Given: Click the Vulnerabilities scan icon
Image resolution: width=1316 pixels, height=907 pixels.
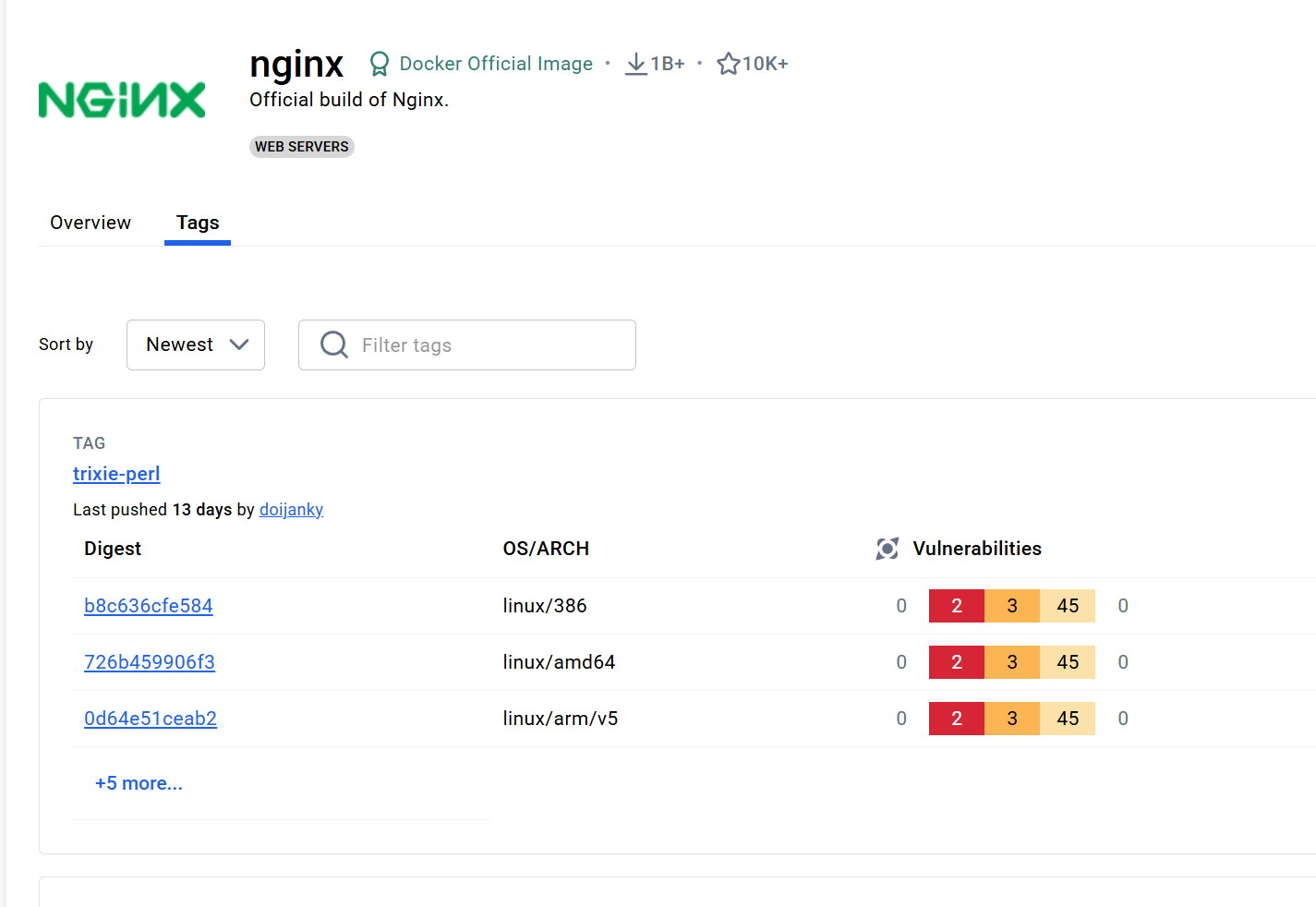Looking at the screenshot, I should (x=887, y=549).
